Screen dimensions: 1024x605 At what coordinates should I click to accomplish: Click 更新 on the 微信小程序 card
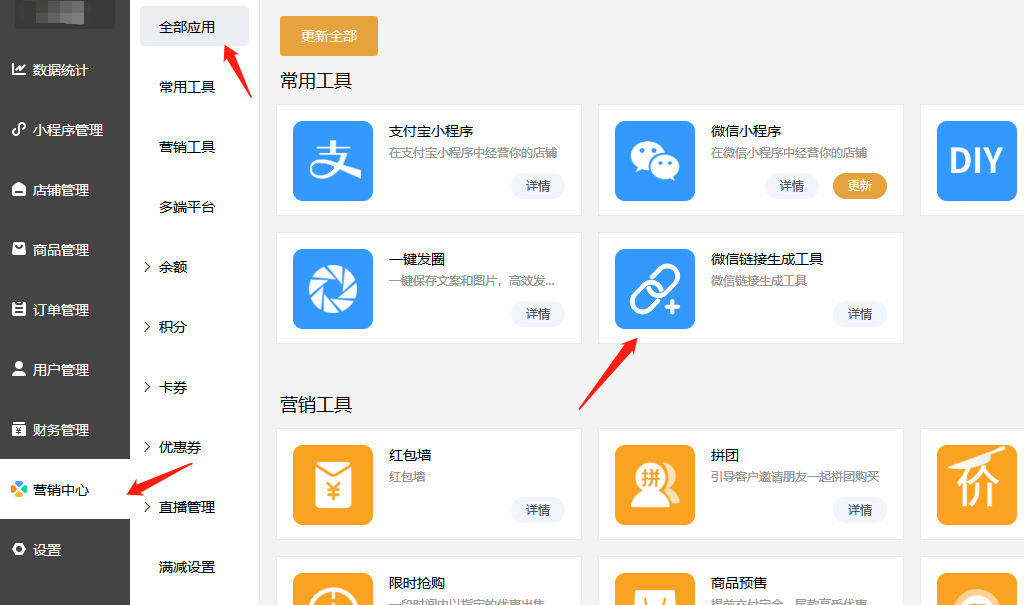pos(860,186)
